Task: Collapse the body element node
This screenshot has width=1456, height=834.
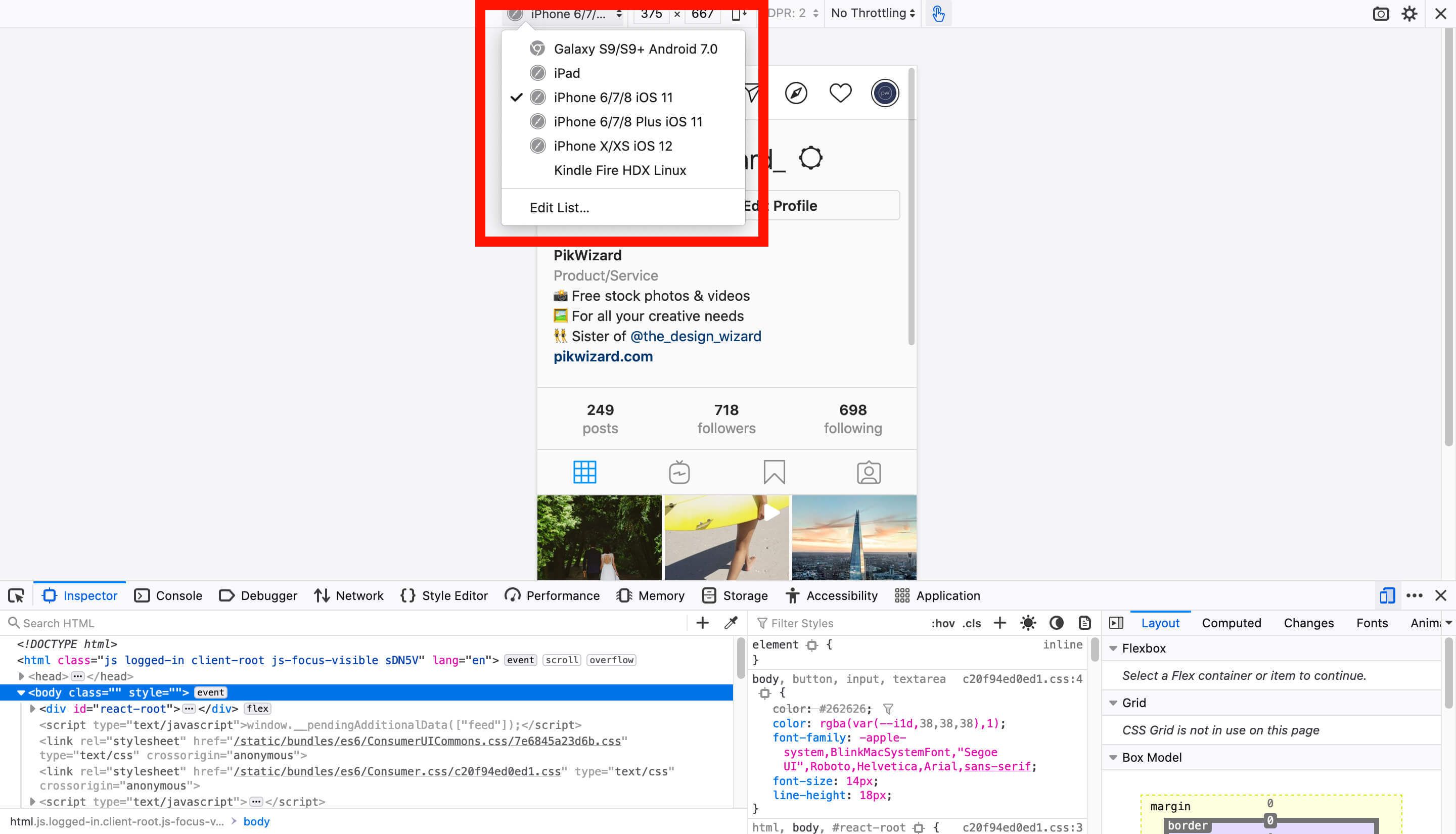Action: [21, 692]
